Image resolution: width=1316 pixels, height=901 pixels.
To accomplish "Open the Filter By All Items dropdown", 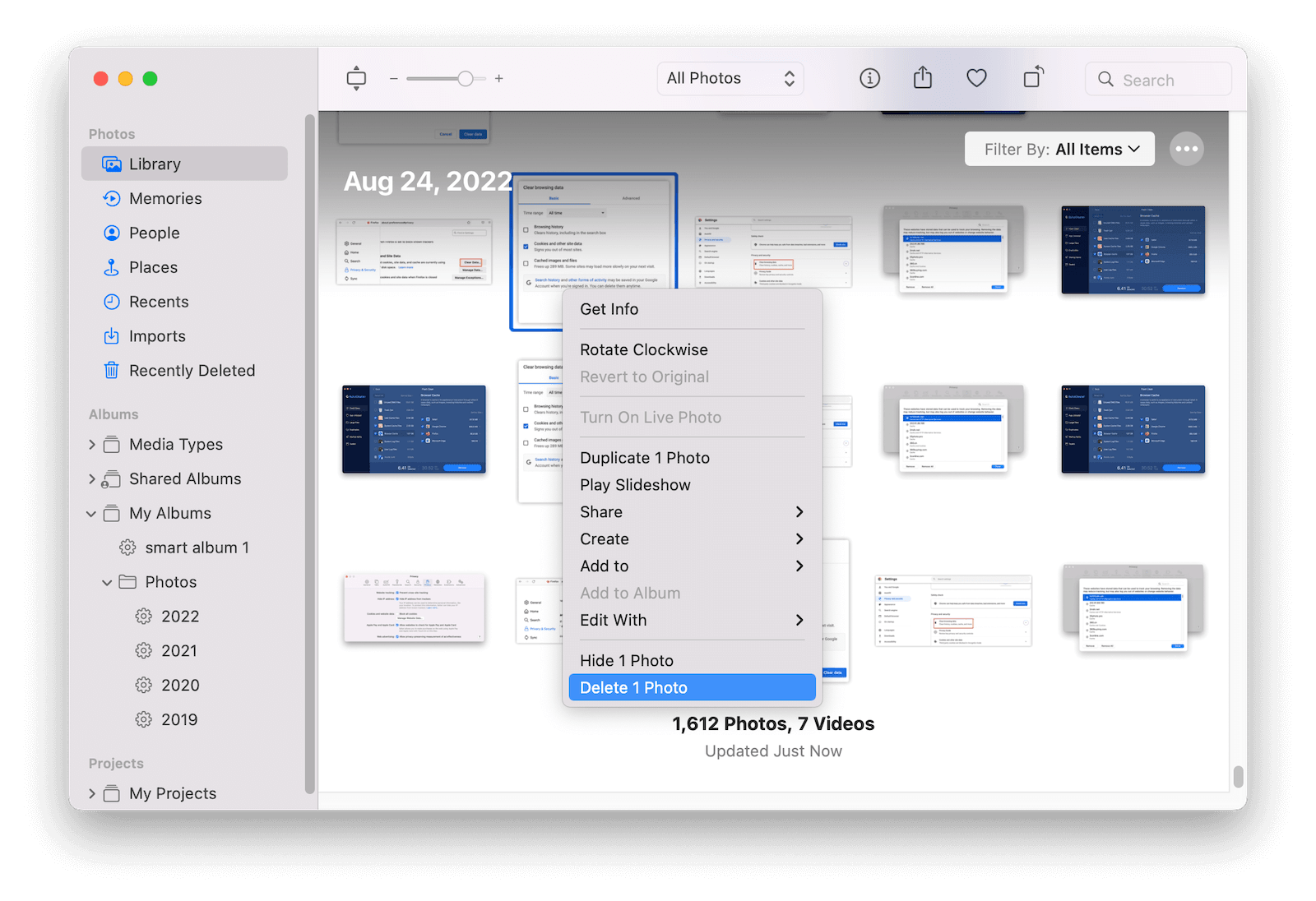I will pos(1059,149).
